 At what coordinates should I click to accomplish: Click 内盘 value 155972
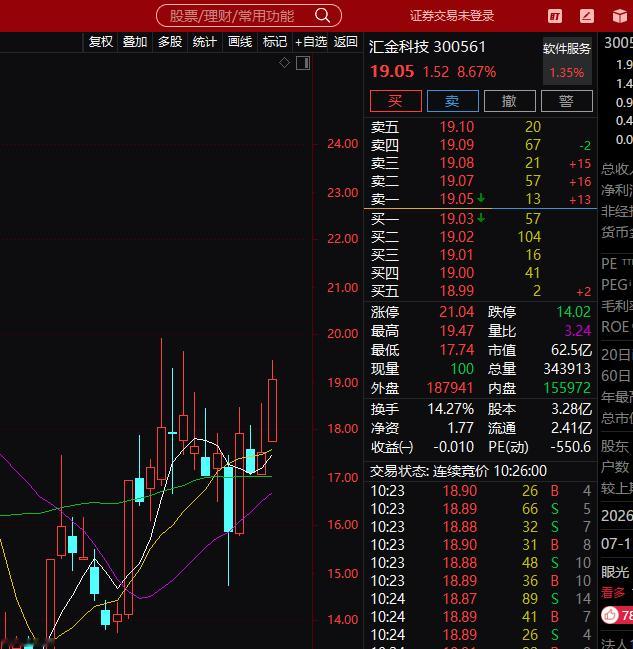[567, 388]
